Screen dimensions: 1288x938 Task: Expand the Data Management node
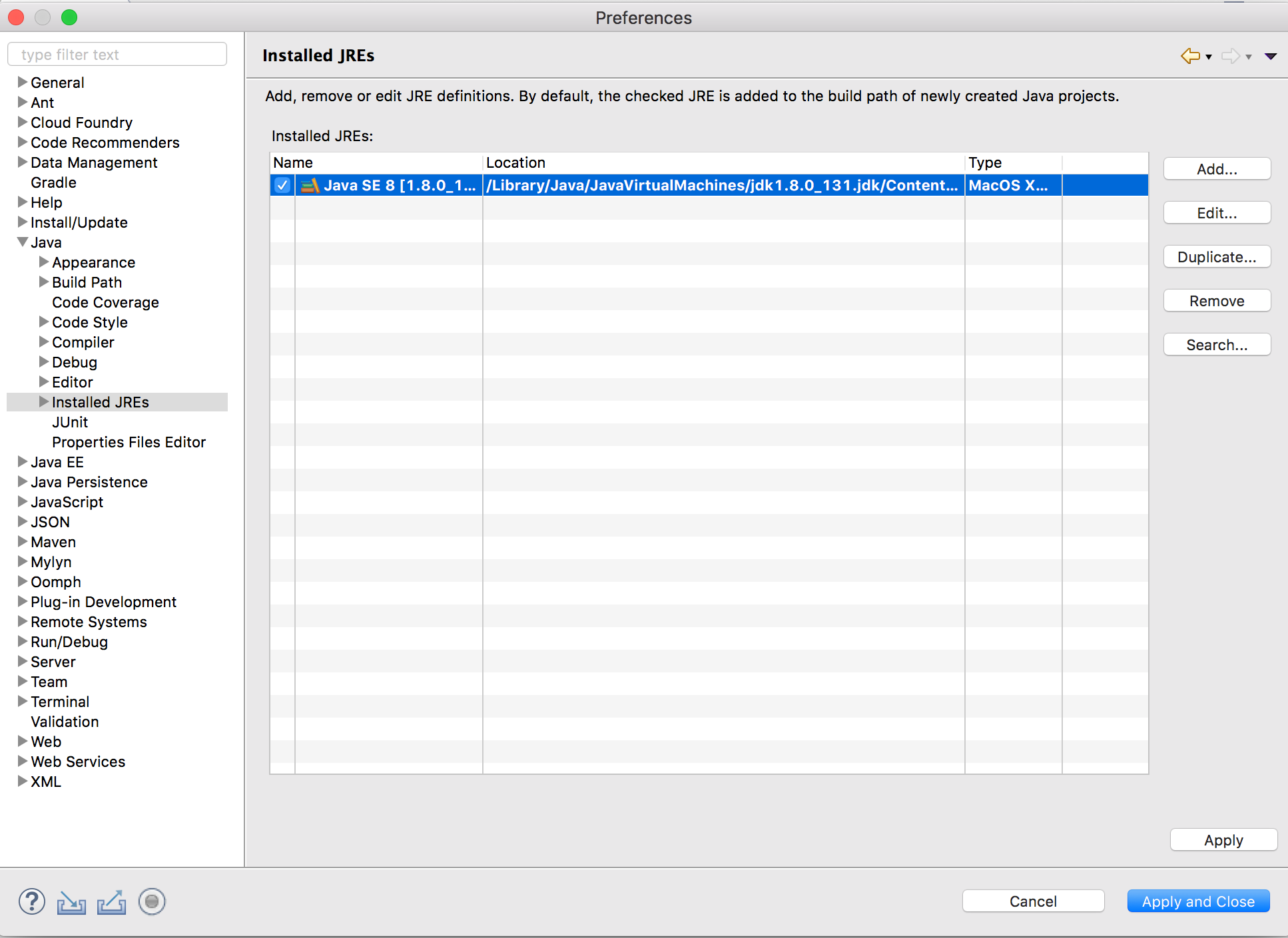coord(23,162)
